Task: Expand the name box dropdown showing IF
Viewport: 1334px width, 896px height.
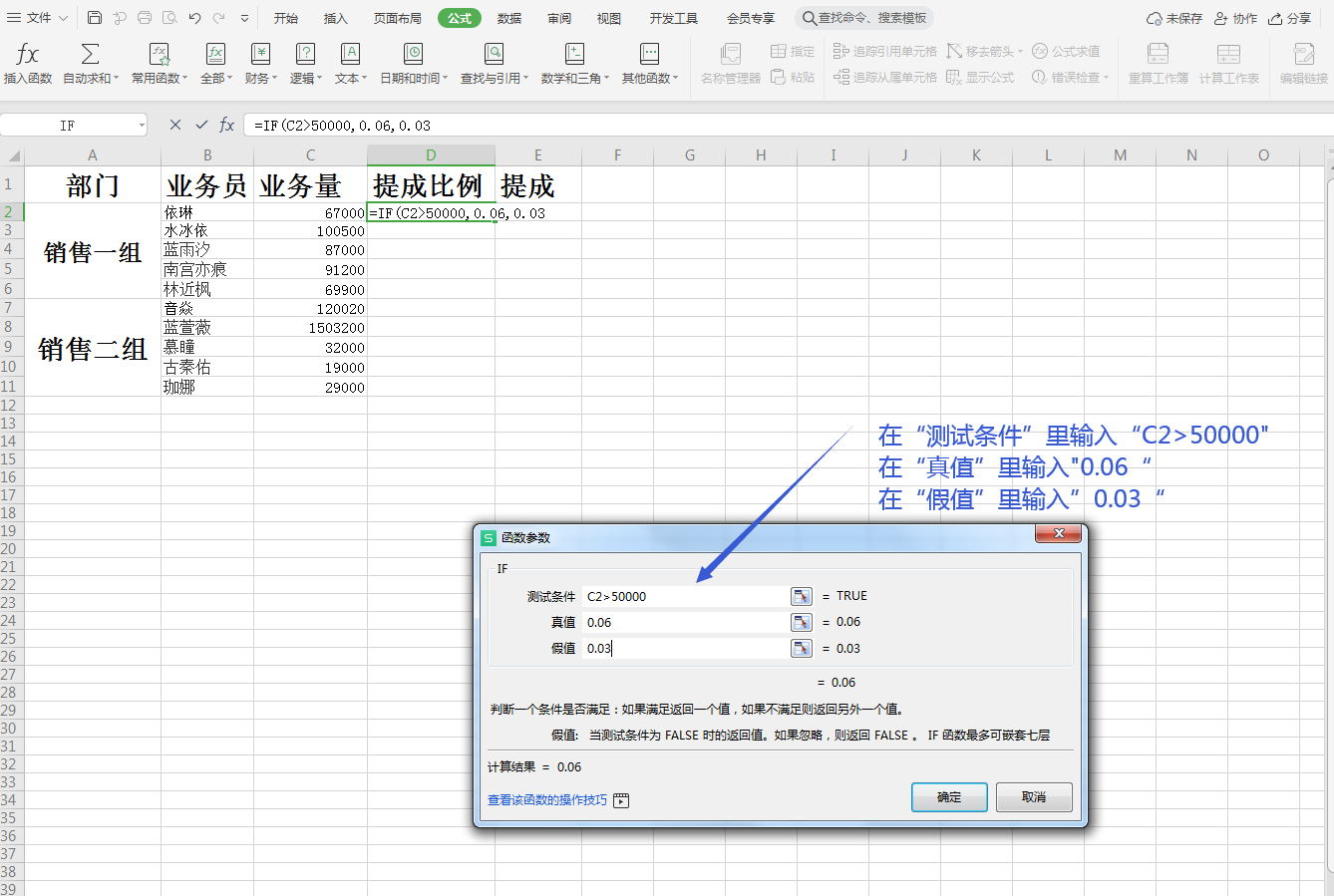Action: 142,126
